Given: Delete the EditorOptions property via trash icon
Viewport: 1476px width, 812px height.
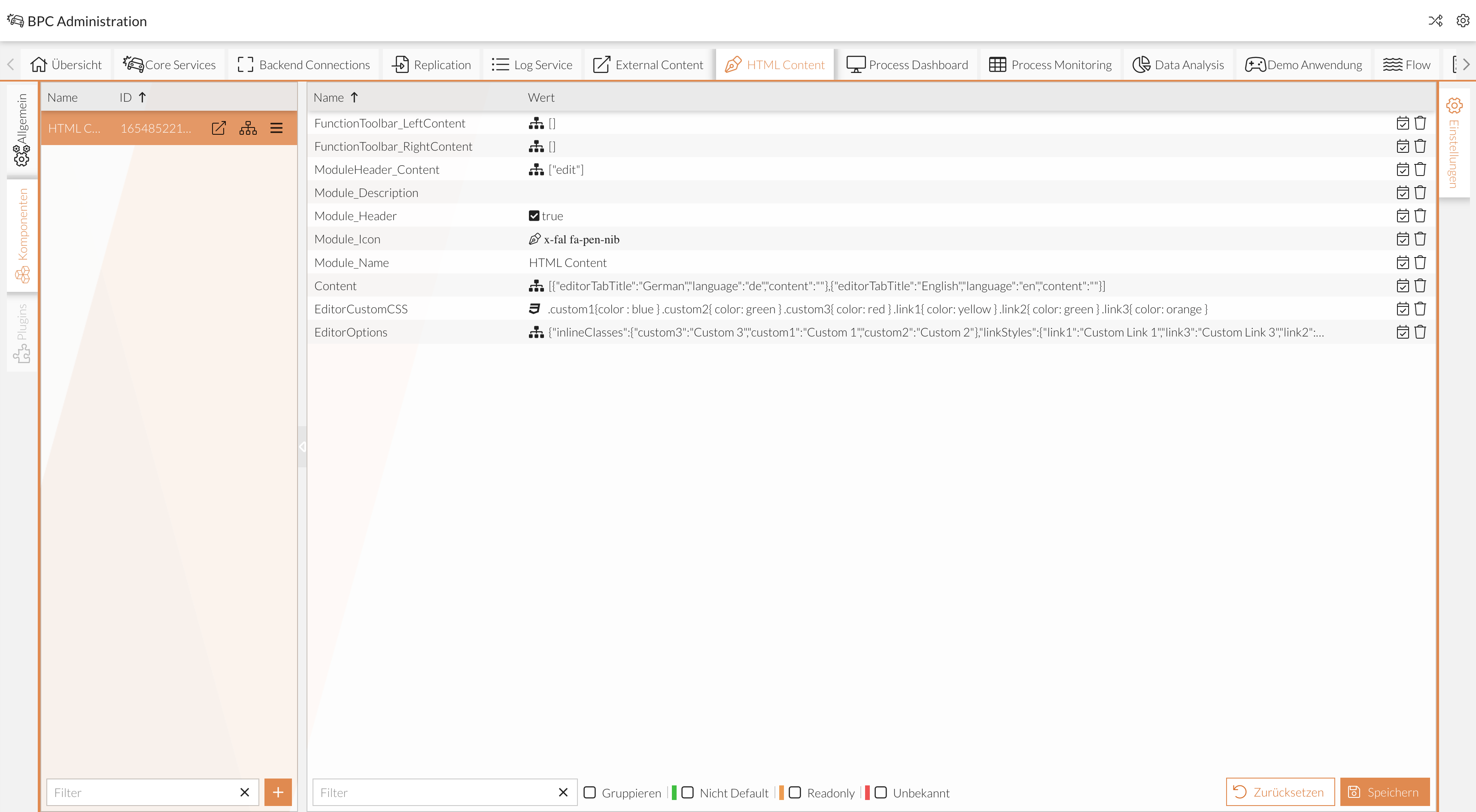Looking at the screenshot, I should tap(1421, 332).
